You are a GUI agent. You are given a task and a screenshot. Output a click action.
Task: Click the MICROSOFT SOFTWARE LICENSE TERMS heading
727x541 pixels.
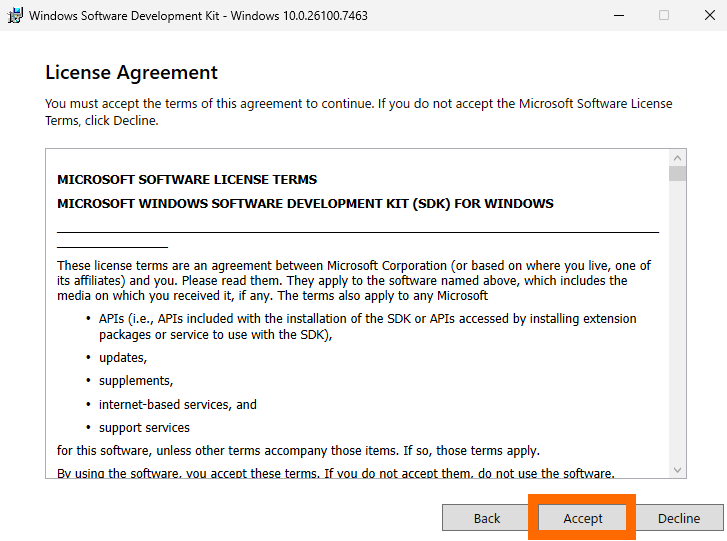coord(187,180)
